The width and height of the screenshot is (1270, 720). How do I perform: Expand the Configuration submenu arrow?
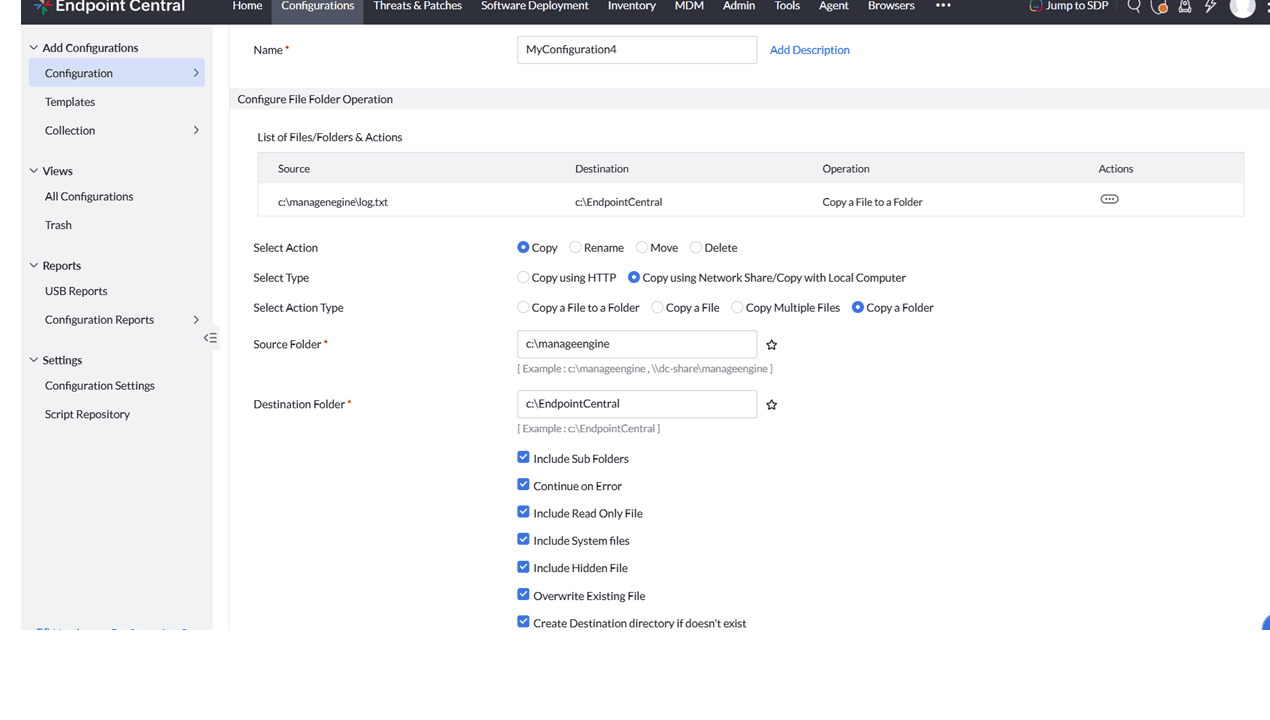196,73
